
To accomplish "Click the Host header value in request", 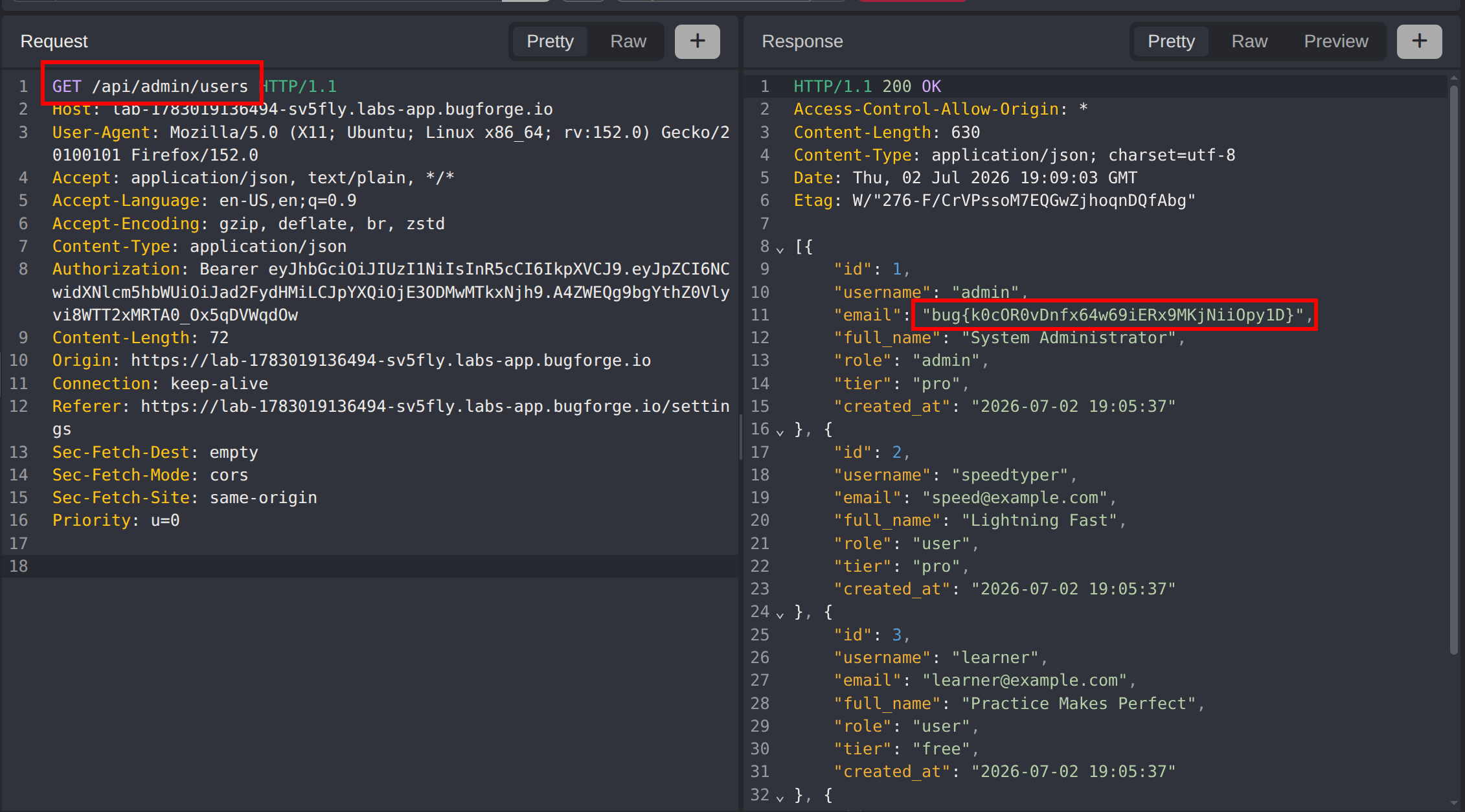I will (x=333, y=109).
